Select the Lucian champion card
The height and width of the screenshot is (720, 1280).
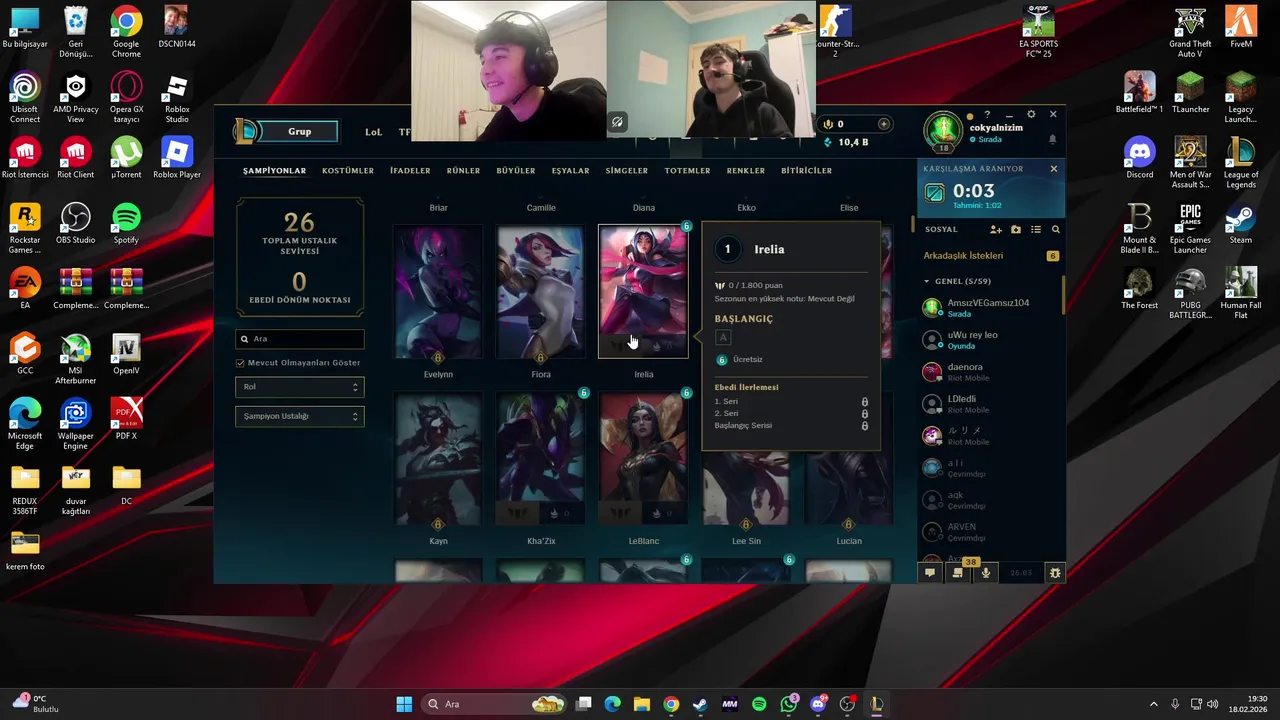pos(849,488)
